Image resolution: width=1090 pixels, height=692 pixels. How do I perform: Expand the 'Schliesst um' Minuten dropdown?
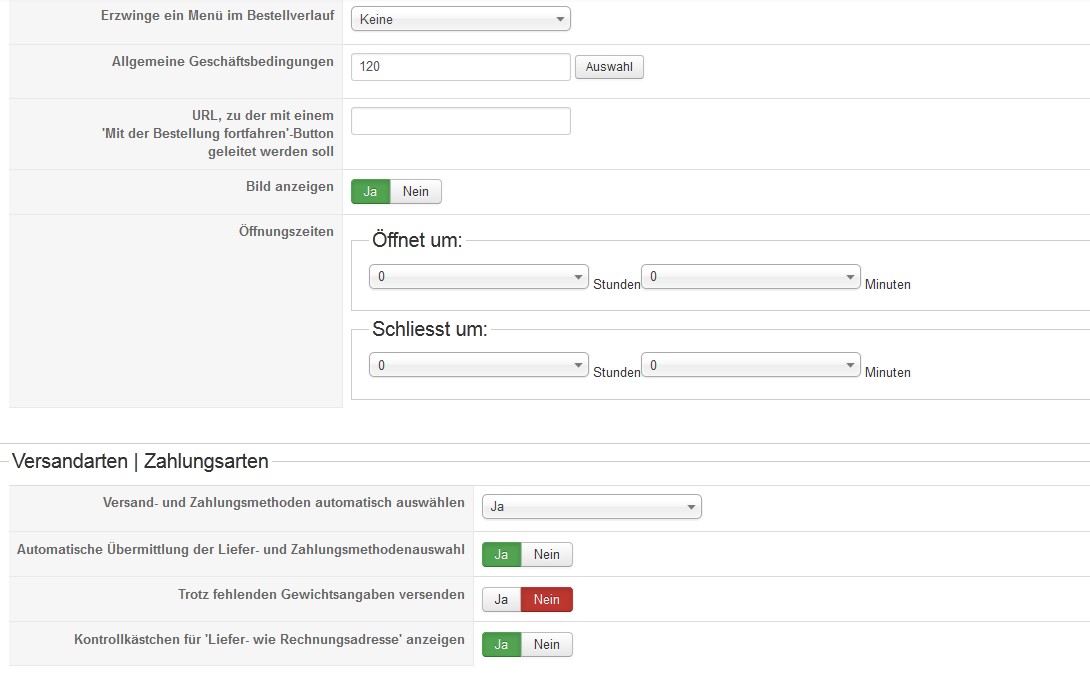coord(750,366)
